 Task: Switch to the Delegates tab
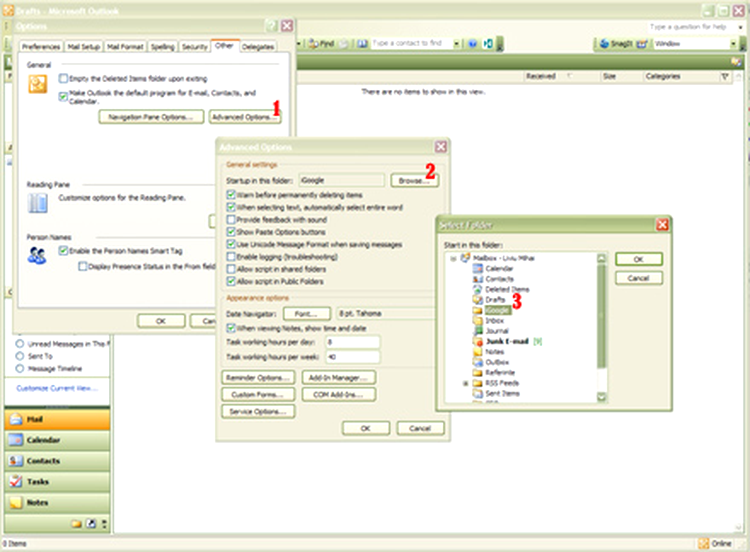click(x=258, y=46)
